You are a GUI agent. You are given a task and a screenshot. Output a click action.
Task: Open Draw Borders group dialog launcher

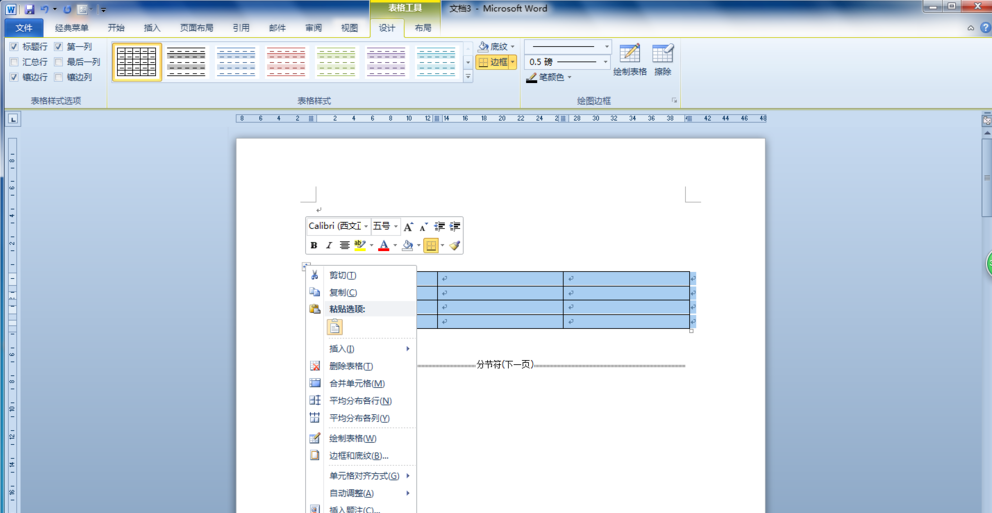tap(674, 101)
